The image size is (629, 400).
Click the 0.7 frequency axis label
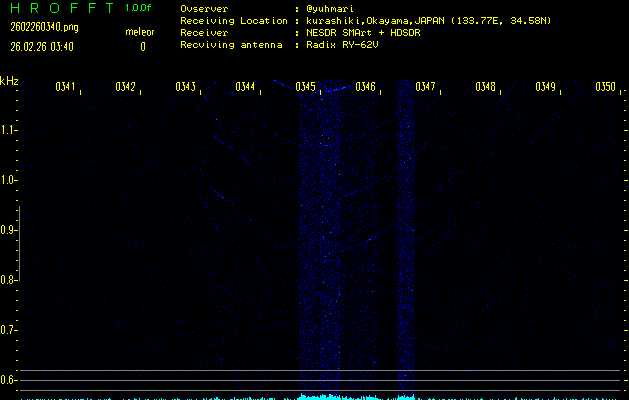8,330
